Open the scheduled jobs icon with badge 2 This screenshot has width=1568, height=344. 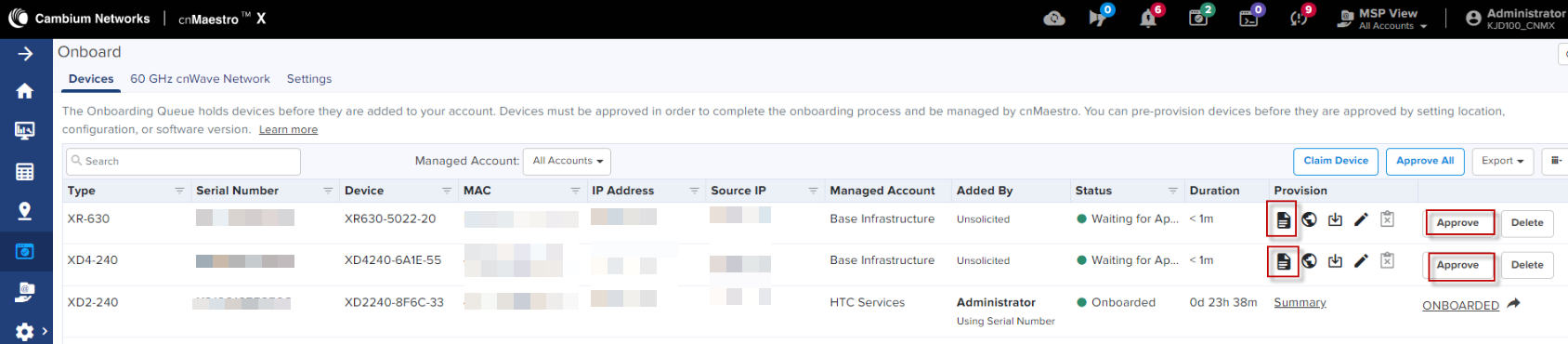pos(1199,18)
